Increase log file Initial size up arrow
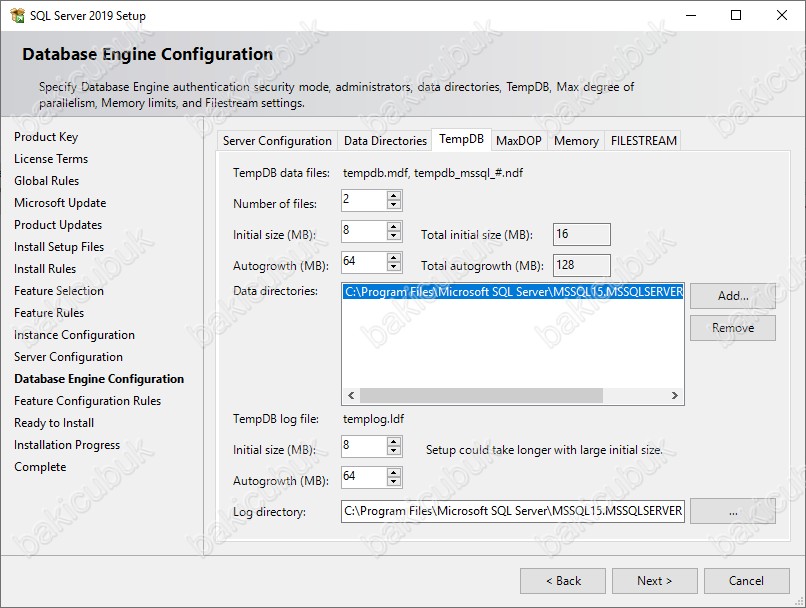 [394, 441]
